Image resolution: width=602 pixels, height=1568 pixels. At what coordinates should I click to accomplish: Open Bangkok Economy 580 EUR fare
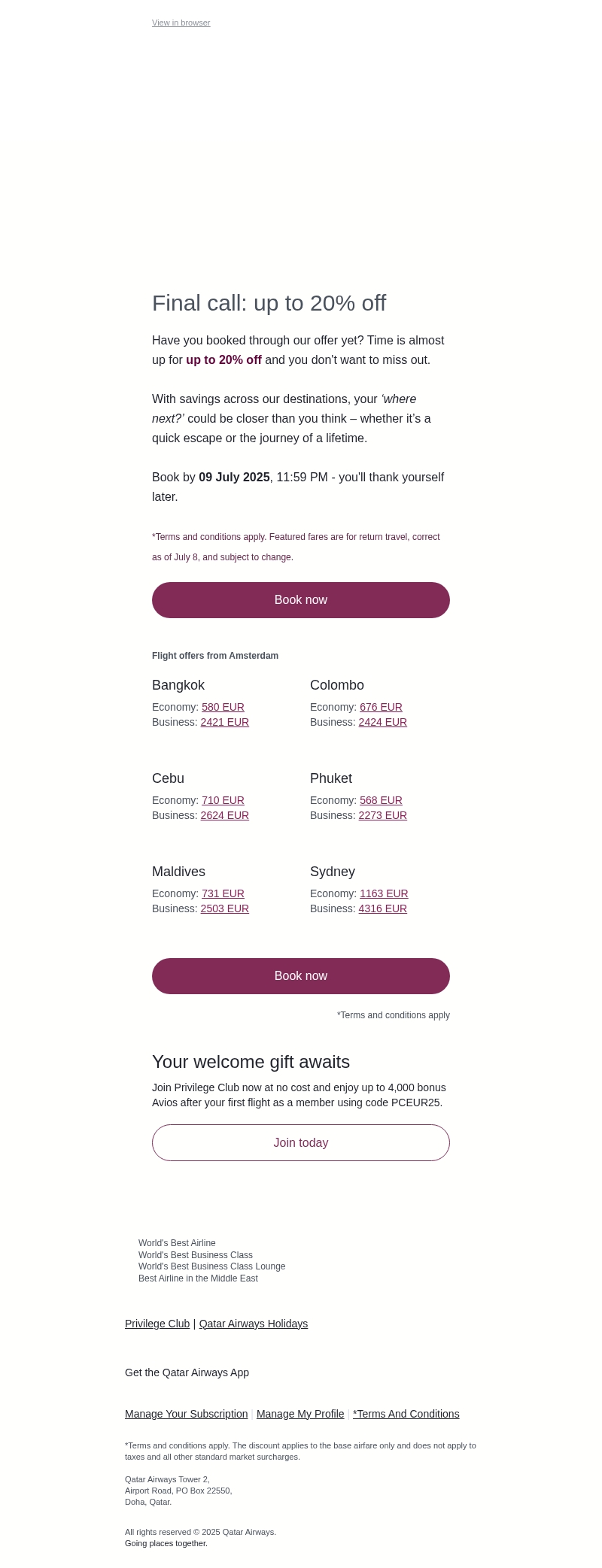[x=223, y=708]
